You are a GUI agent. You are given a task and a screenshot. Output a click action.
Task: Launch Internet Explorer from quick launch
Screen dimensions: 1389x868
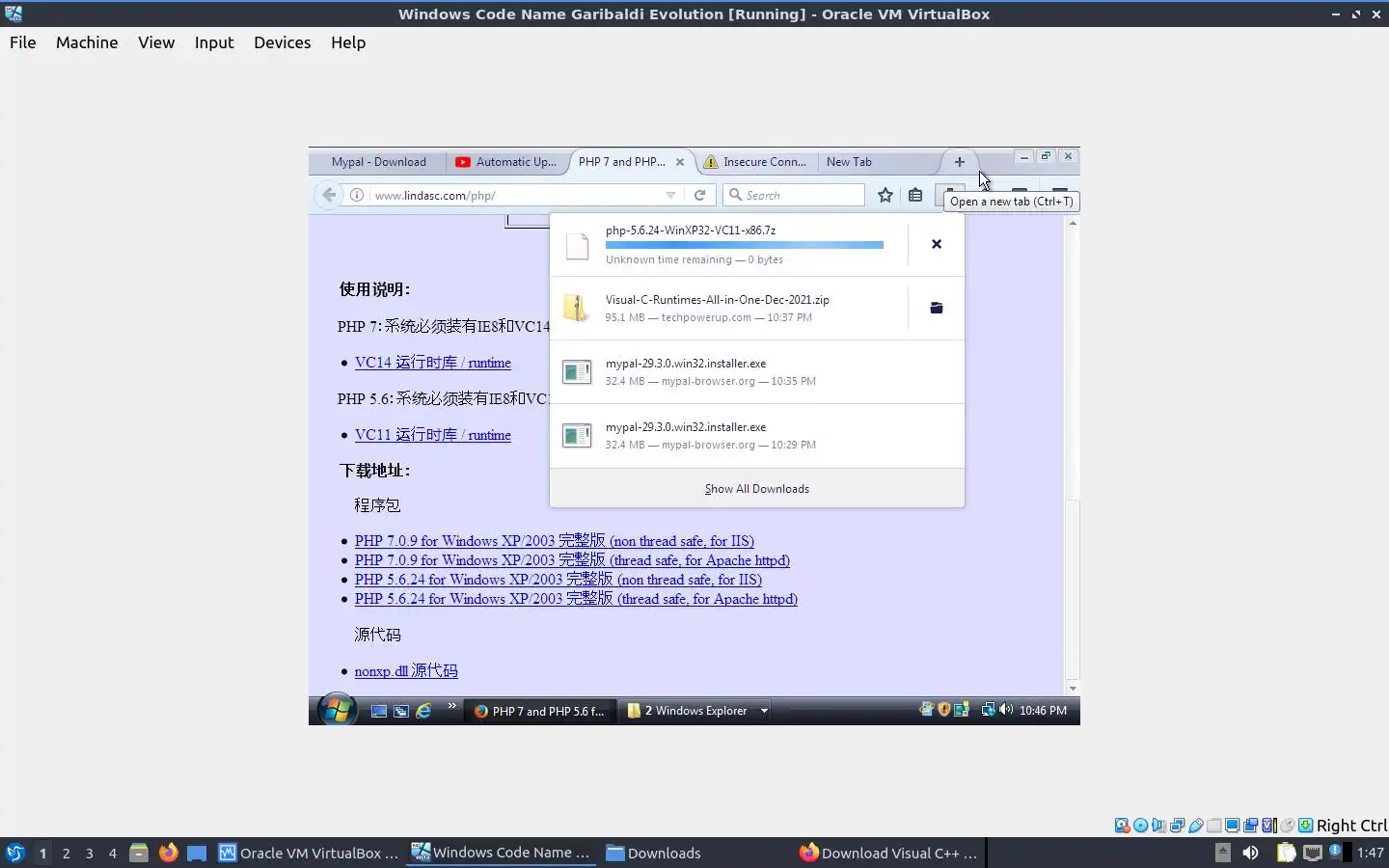pyautogui.click(x=423, y=711)
